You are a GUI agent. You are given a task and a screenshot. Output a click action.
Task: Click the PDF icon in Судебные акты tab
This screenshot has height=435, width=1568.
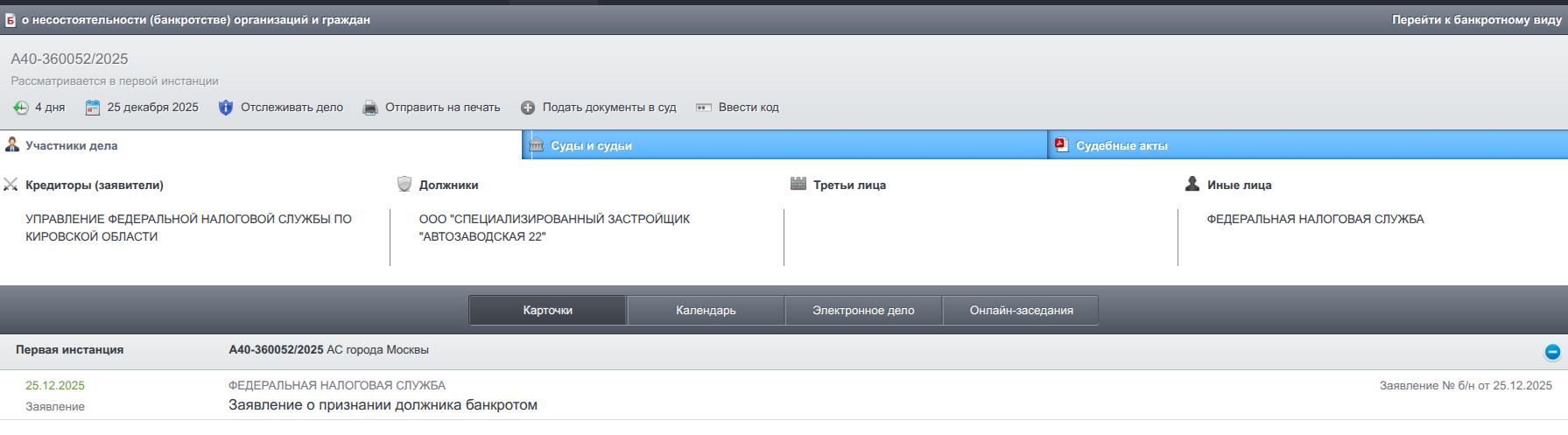(1061, 145)
